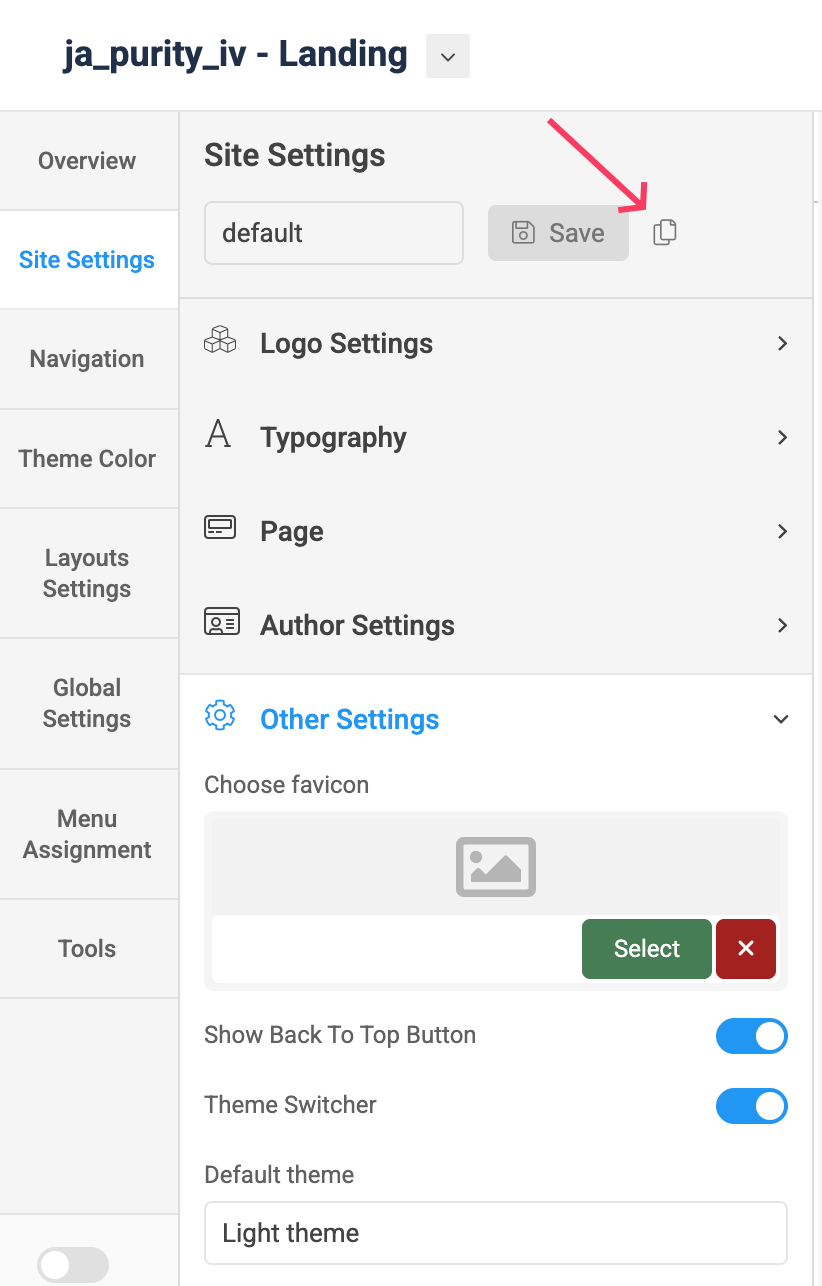This screenshot has height=1286, width=822.
Task: Open the Default theme Light theme selector
Action: click(496, 1233)
